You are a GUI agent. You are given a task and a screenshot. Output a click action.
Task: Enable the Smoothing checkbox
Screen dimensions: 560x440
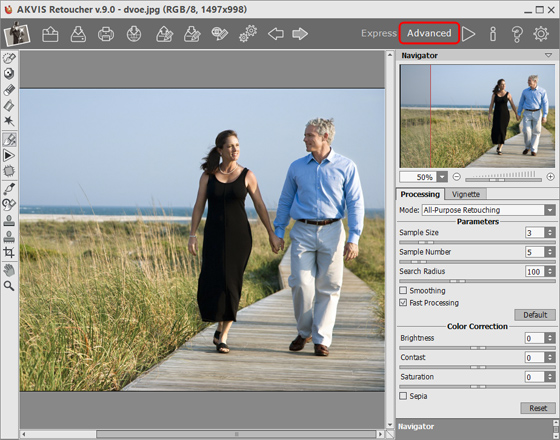click(x=403, y=290)
